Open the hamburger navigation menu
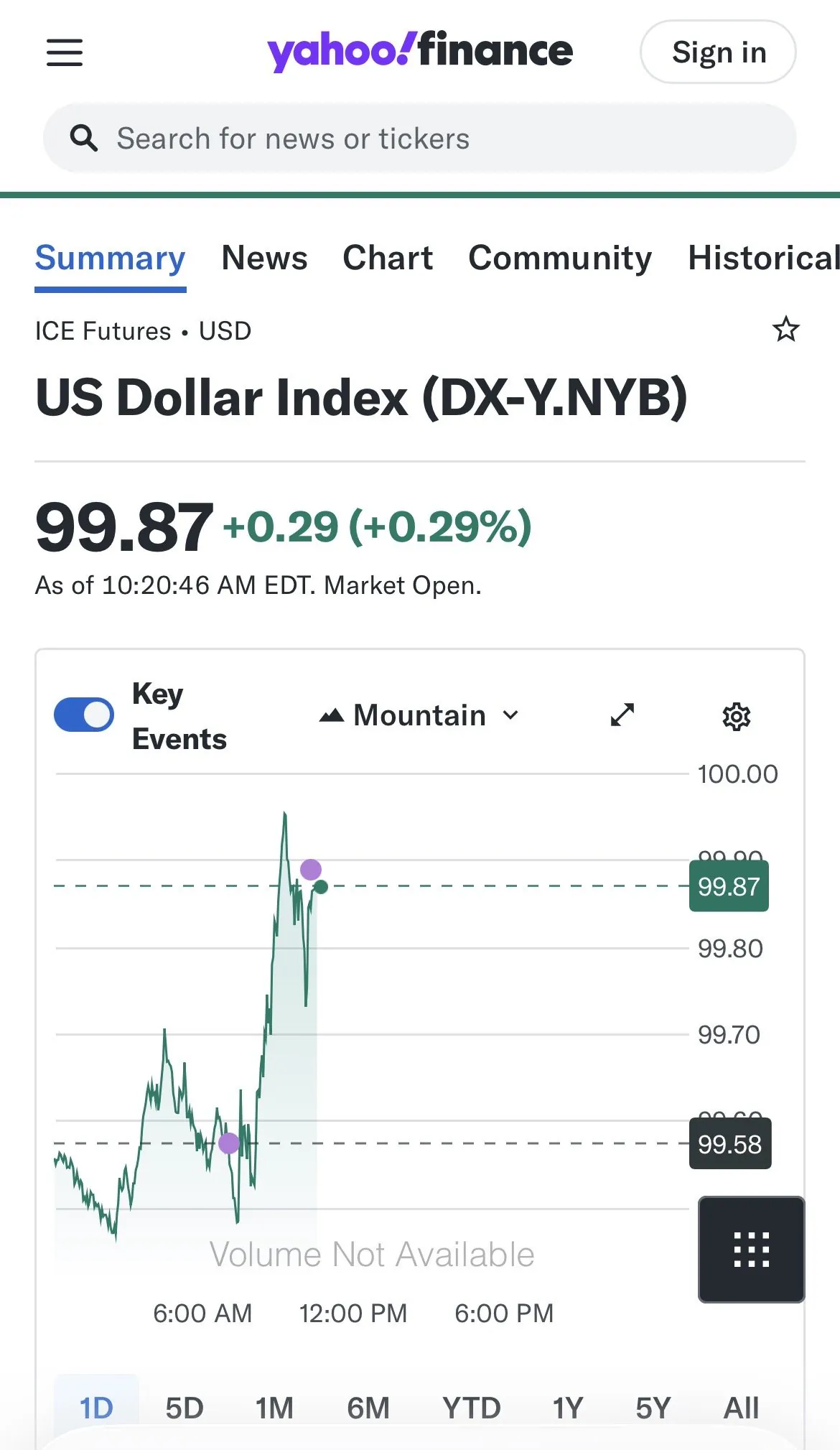 click(x=65, y=52)
